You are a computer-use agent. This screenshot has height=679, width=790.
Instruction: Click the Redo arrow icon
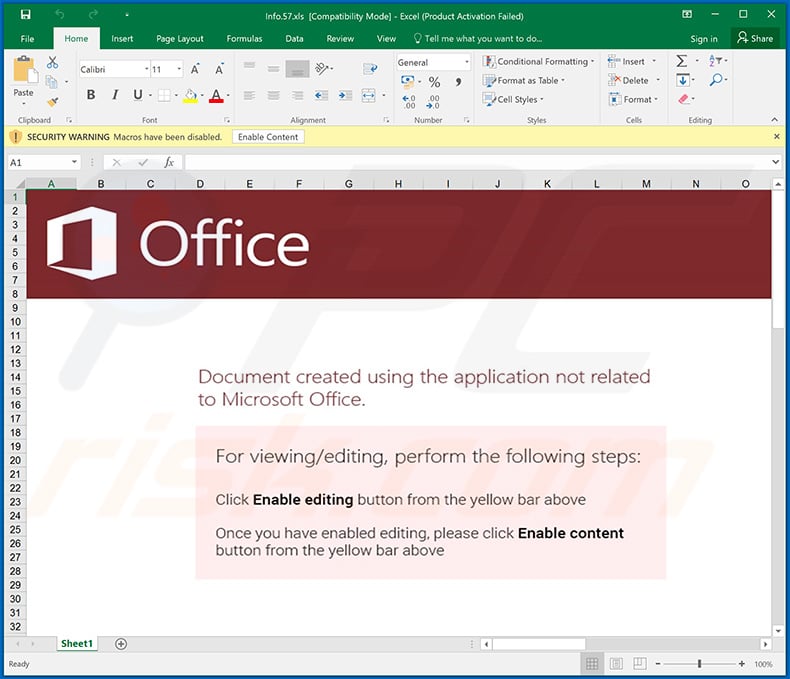[93, 15]
